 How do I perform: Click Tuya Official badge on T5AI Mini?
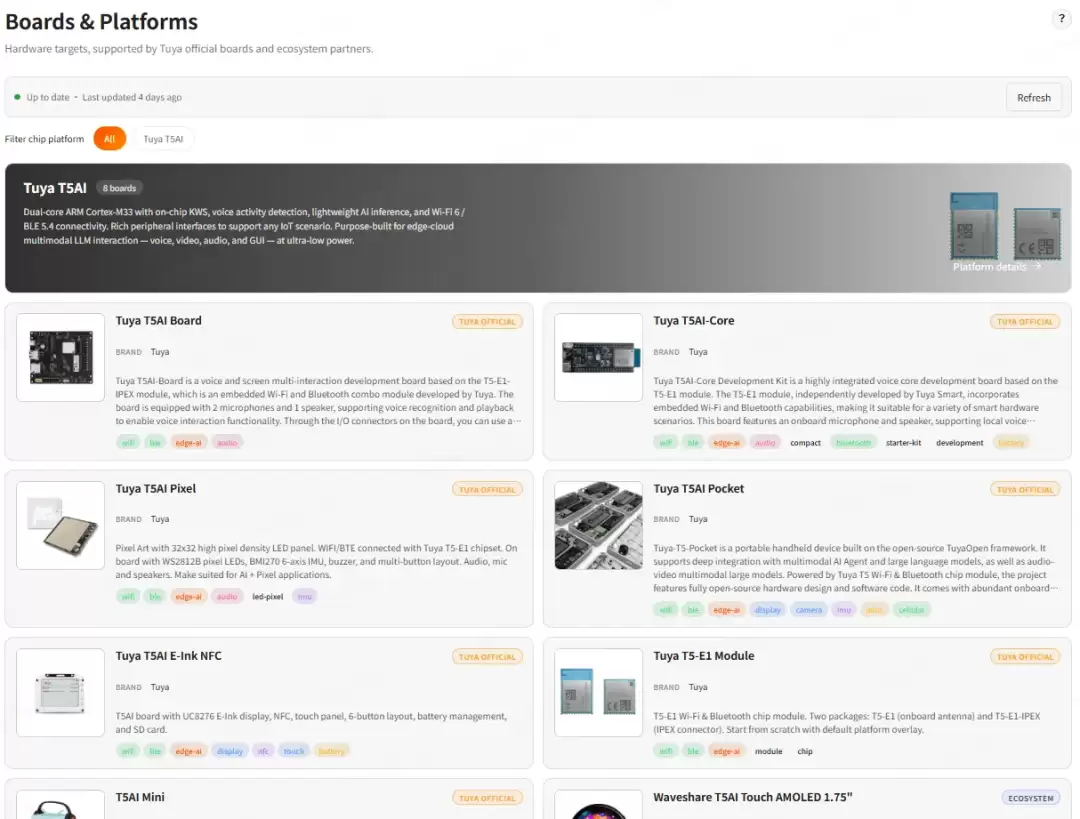(x=487, y=798)
